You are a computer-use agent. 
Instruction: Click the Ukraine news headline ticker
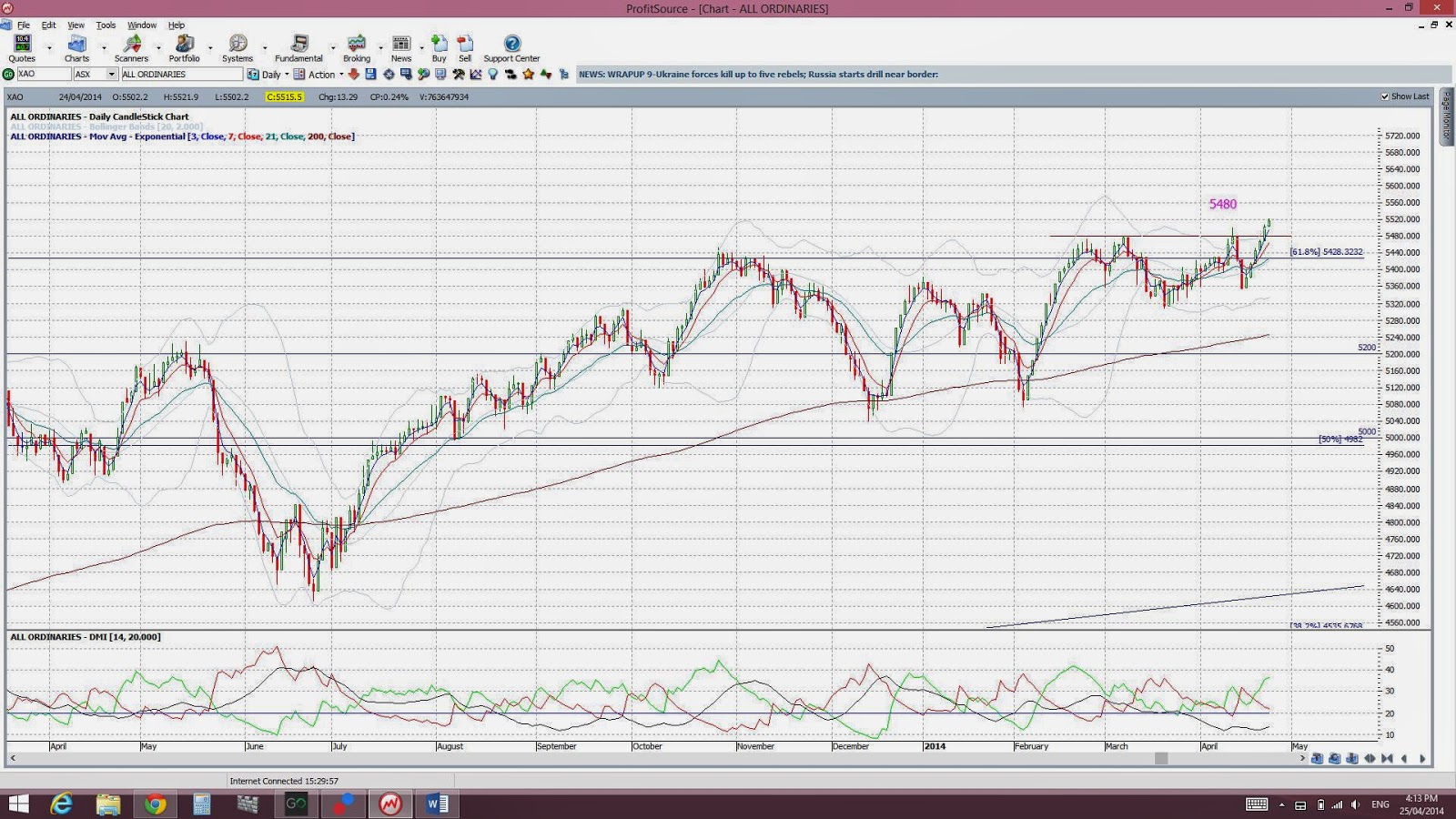(758, 75)
